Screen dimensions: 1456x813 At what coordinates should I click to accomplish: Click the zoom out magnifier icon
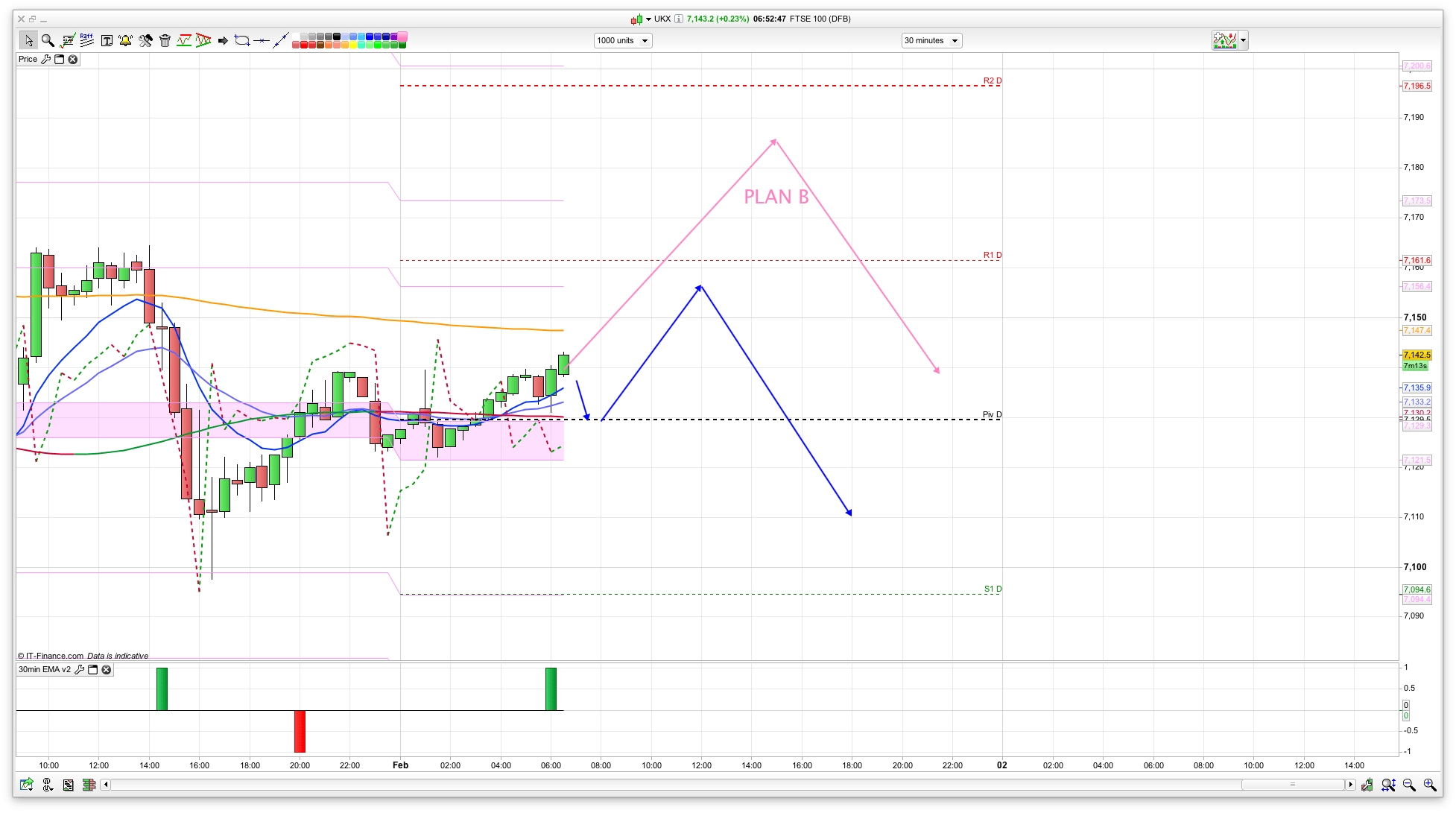point(1408,785)
